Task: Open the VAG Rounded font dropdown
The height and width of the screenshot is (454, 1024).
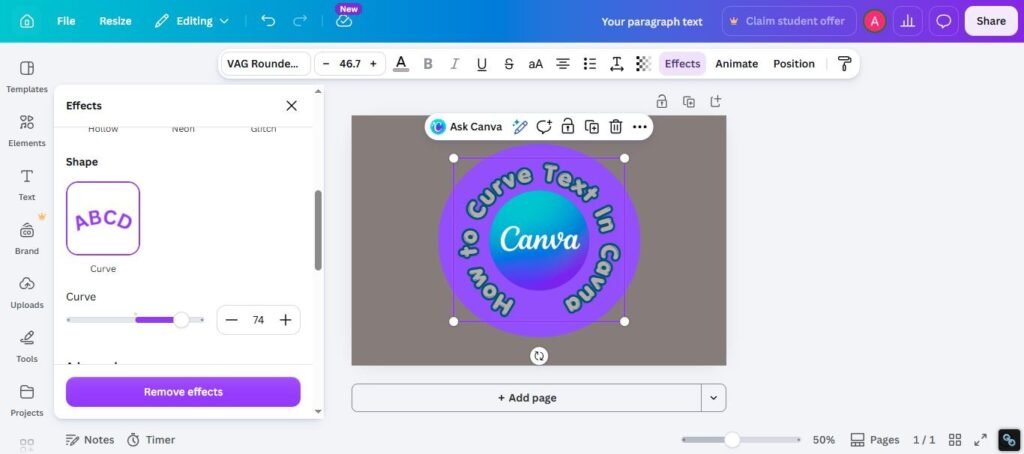Action: [x=265, y=63]
